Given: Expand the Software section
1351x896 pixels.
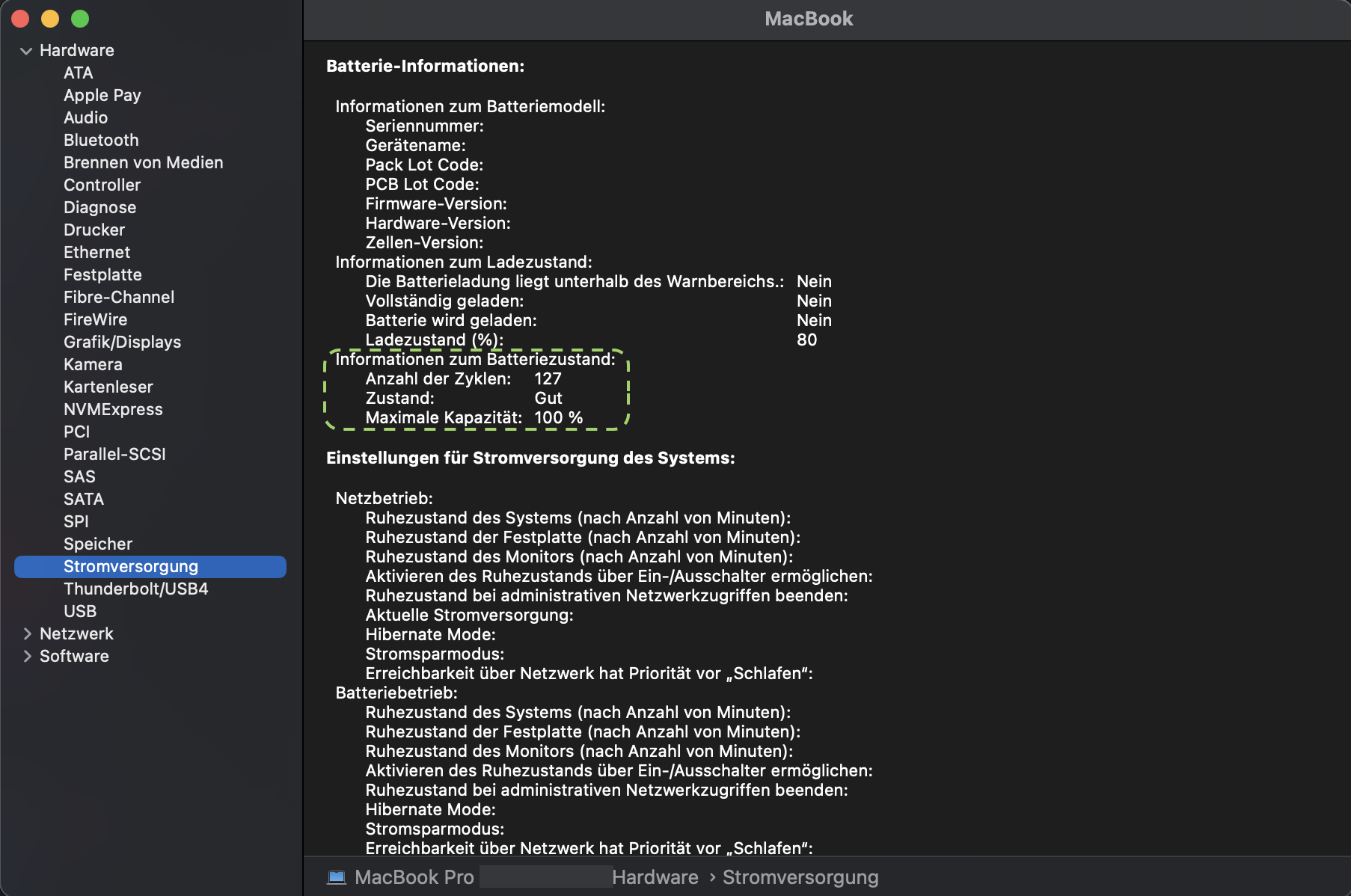Looking at the screenshot, I should click(x=27, y=657).
